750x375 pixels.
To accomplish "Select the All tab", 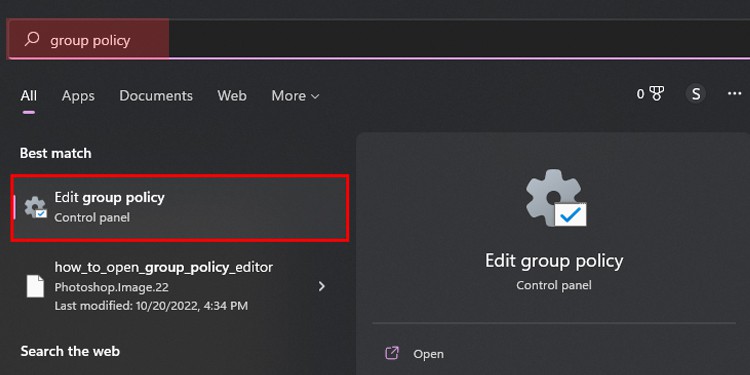I will click(x=29, y=96).
